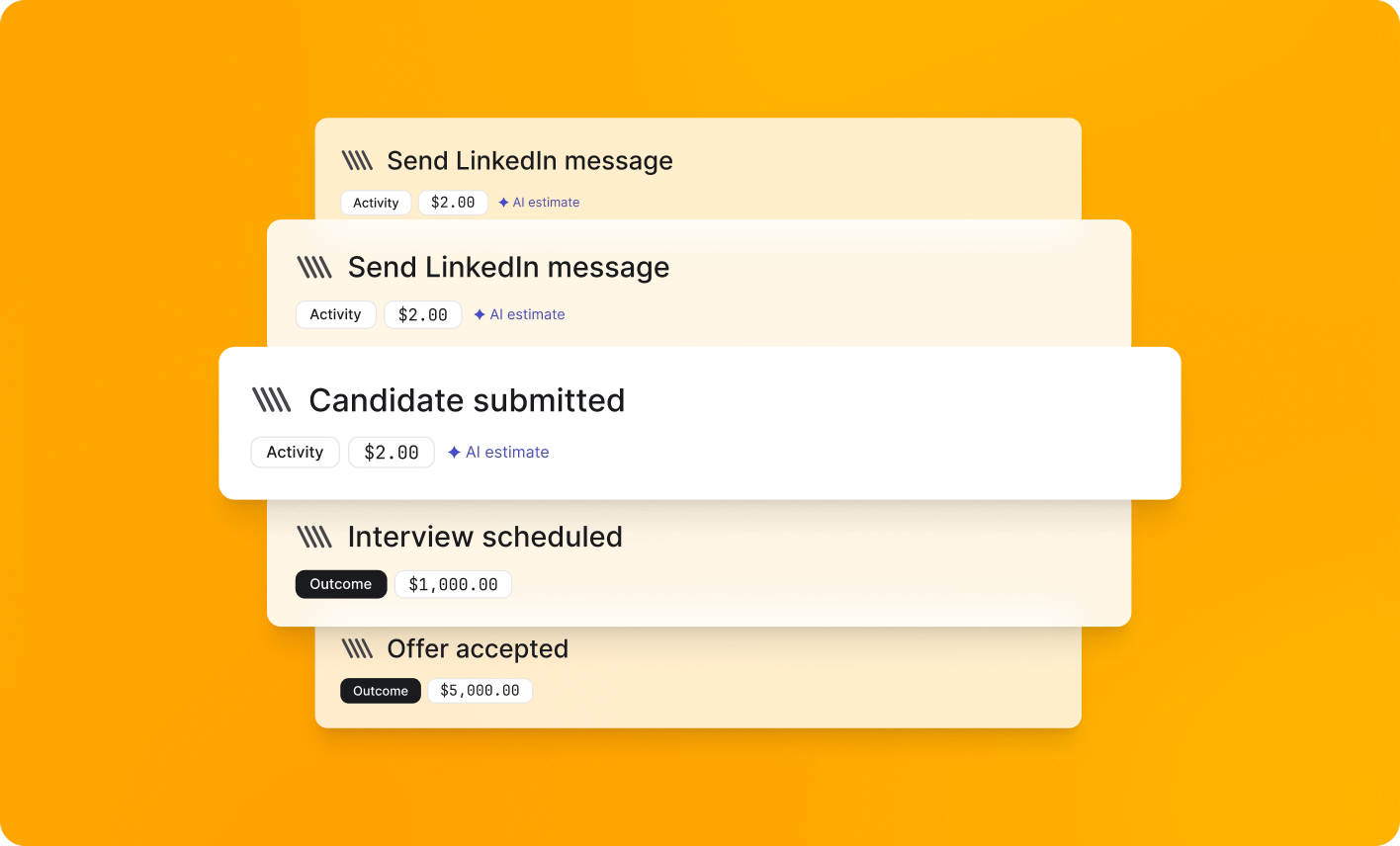Click the handle icon on the second Send LinkedIn message card
The height and width of the screenshot is (846, 1400).
pyautogui.click(x=314, y=267)
